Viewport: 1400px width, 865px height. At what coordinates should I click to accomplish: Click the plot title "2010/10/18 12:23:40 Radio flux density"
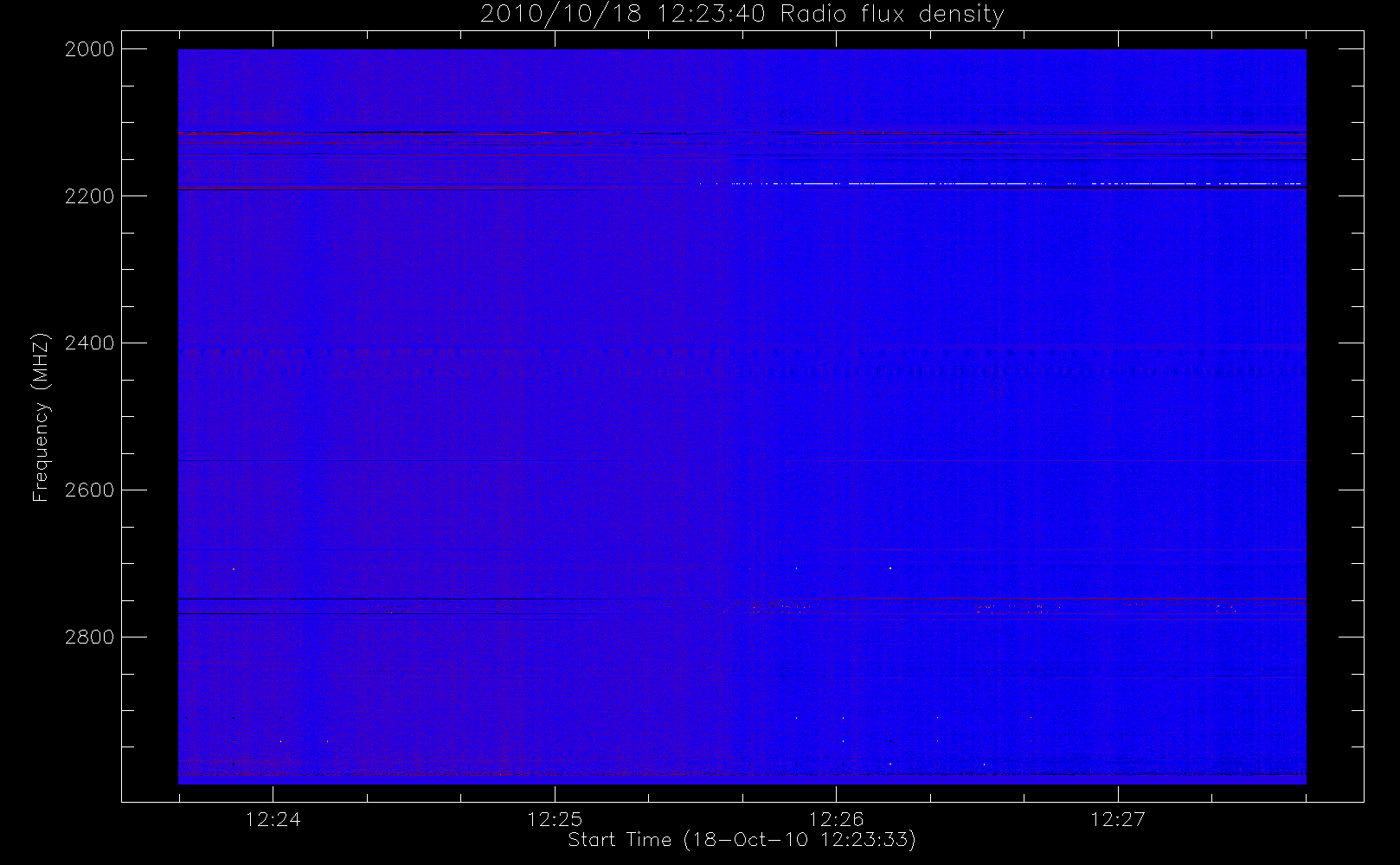click(x=742, y=15)
